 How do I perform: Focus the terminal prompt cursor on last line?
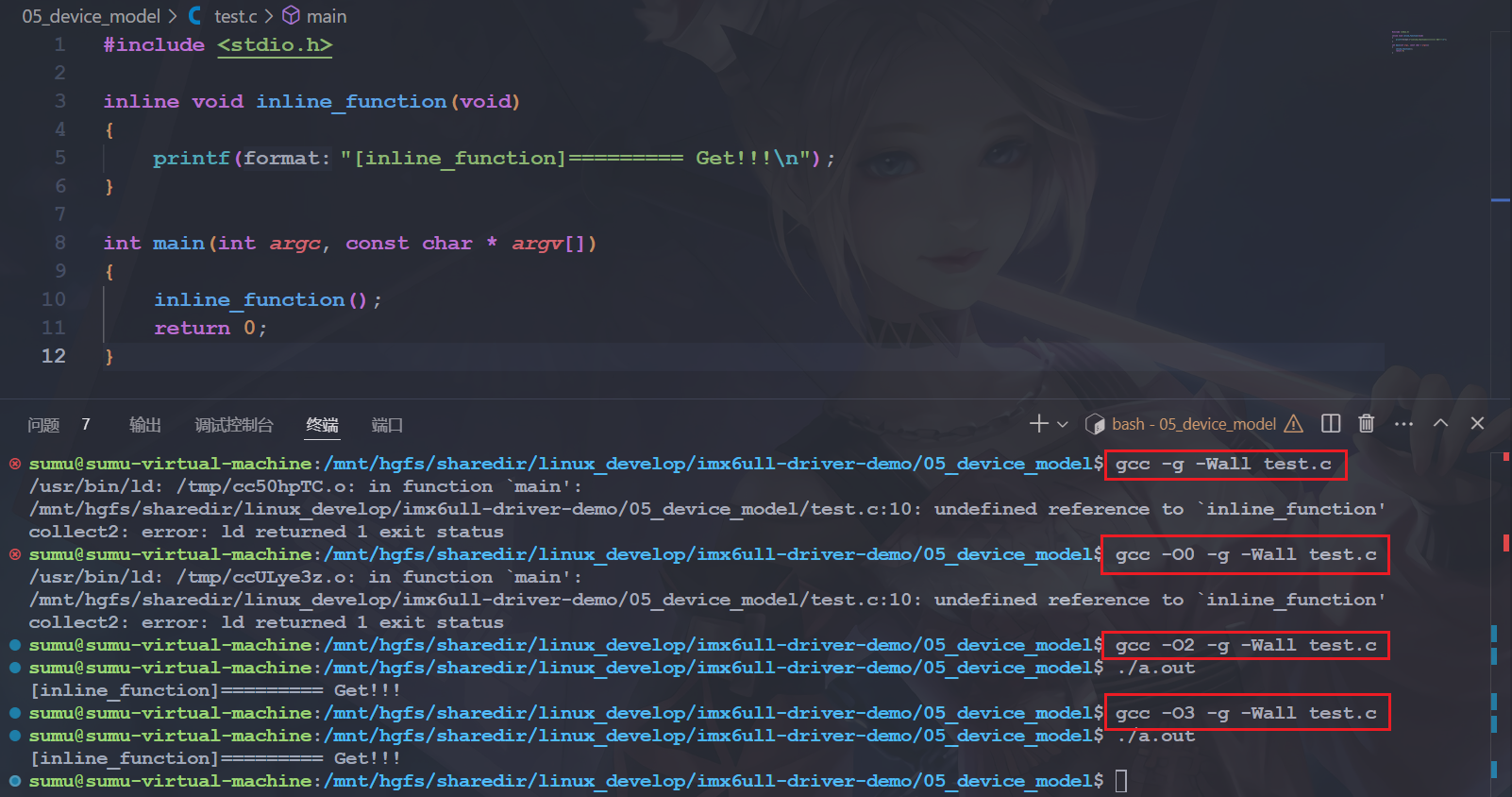click(1121, 781)
